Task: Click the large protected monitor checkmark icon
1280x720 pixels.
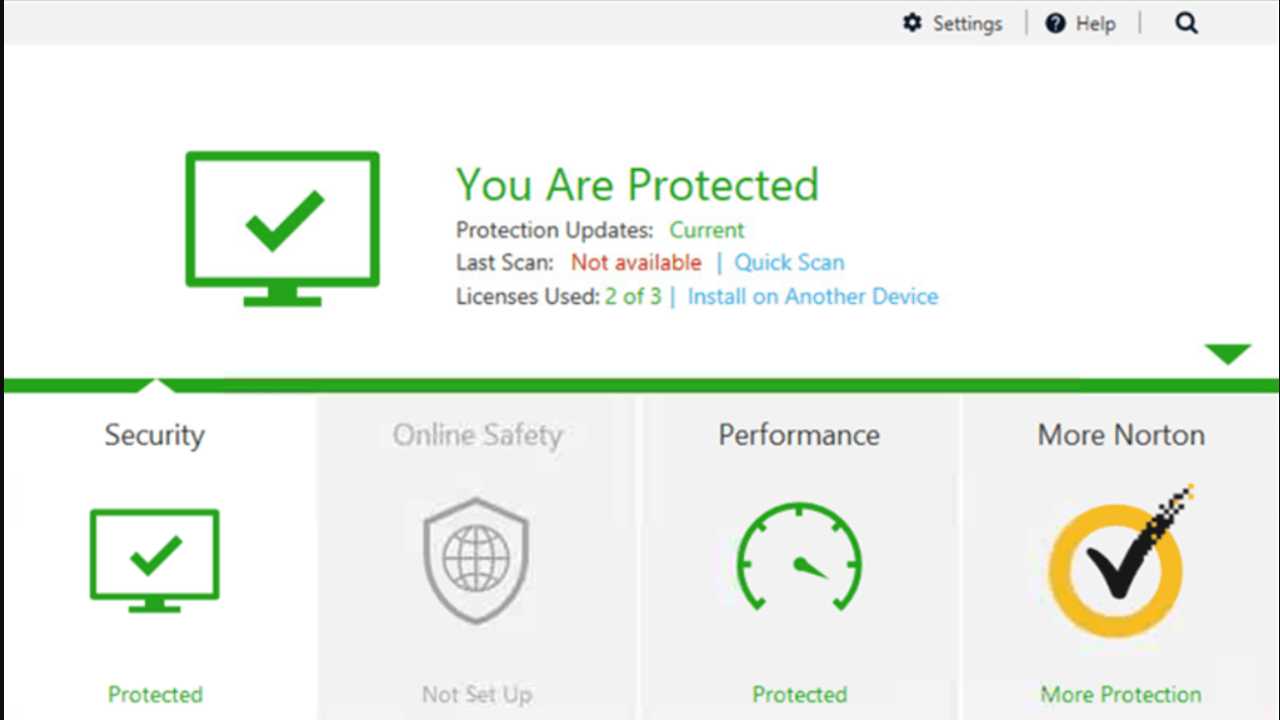Action: [x=283, y=229]
